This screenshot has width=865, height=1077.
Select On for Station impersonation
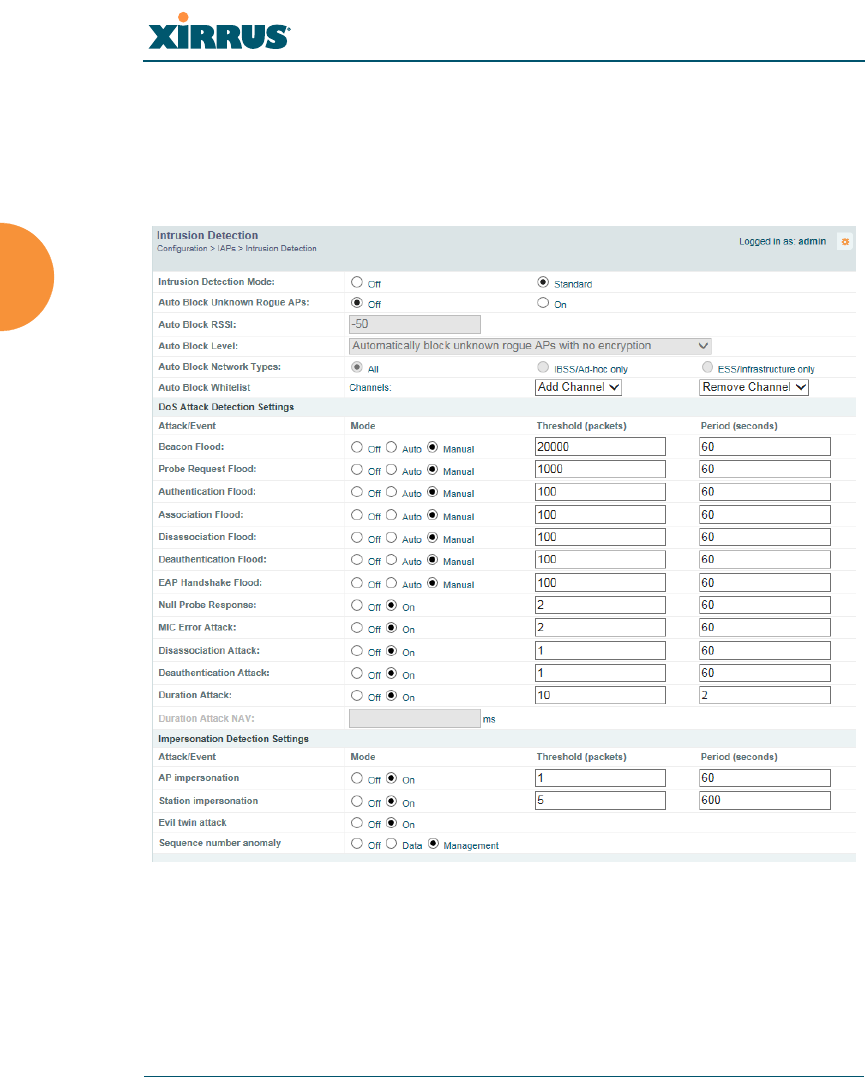pos(391,802)
